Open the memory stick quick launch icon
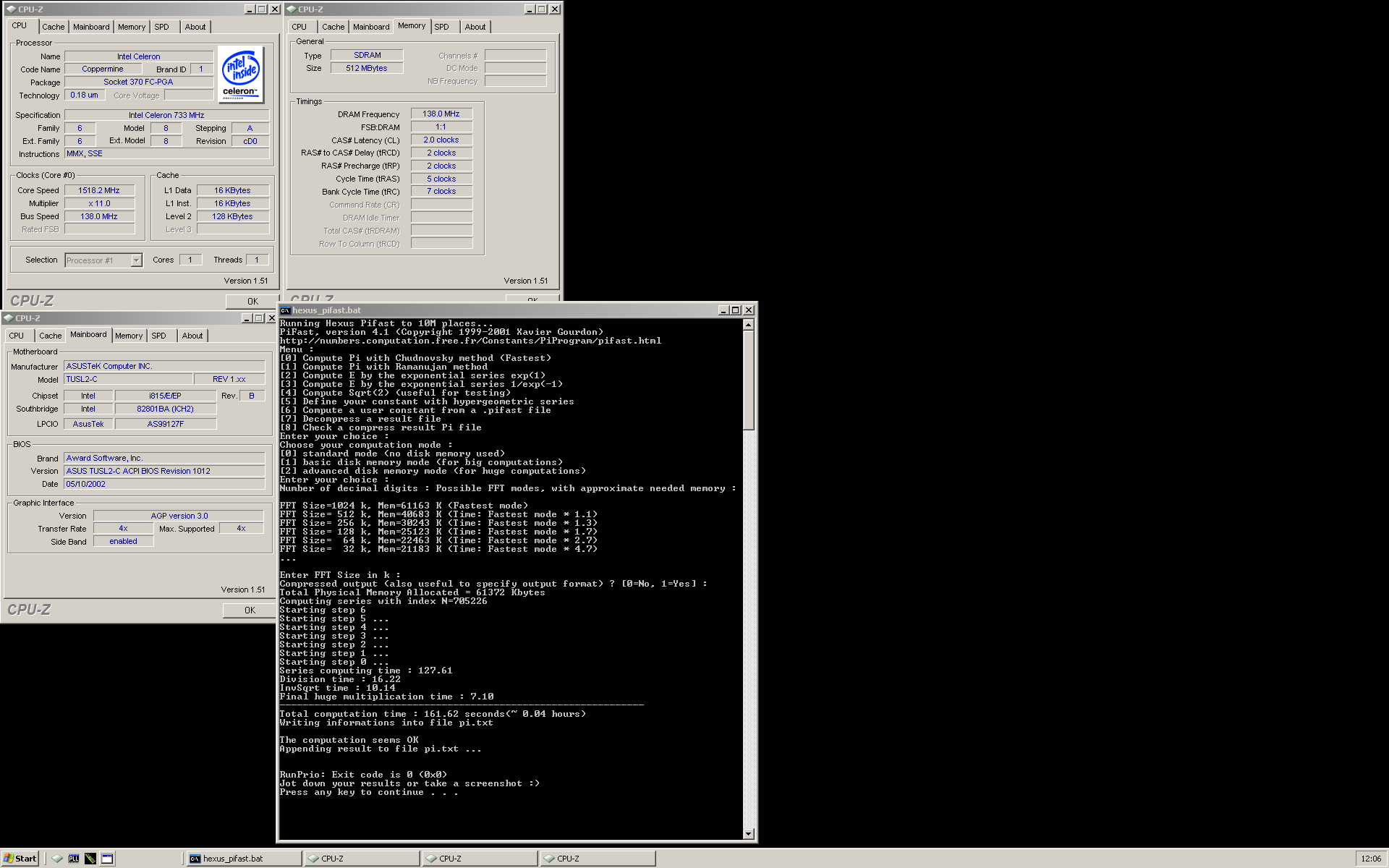 pyautogui.click(x=90, y=859)
